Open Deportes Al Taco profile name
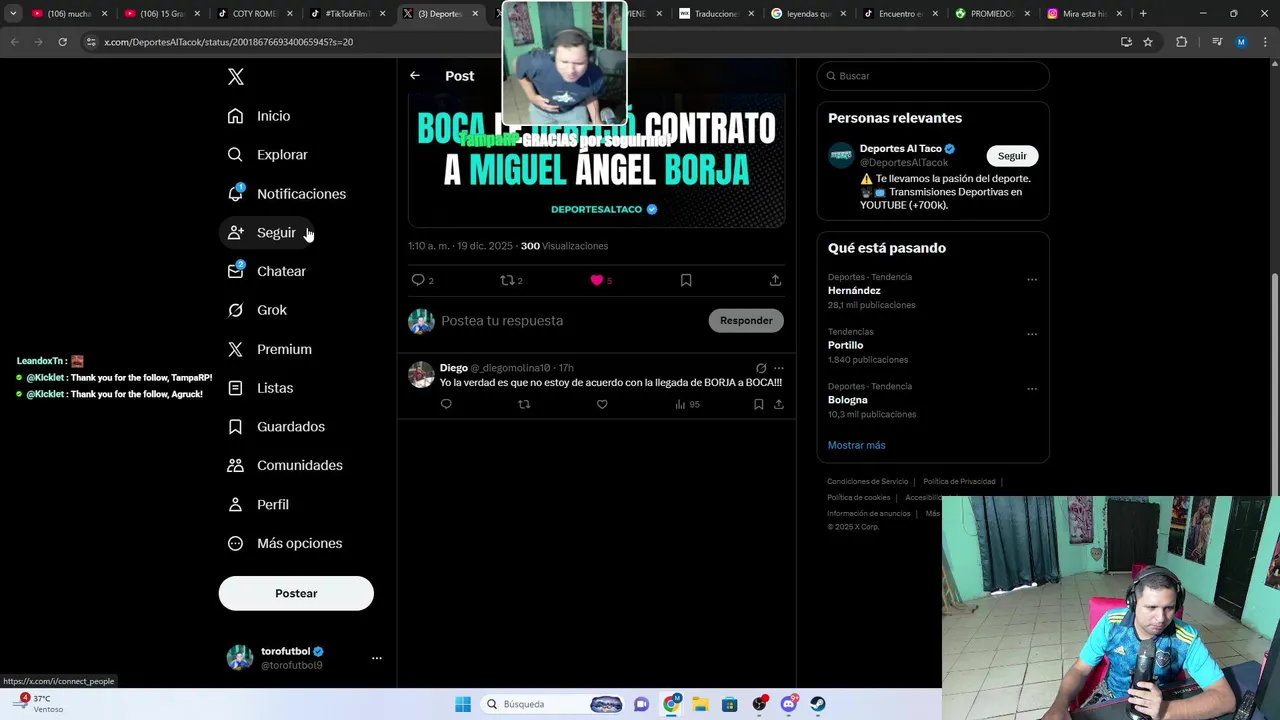 click(x=901, y=149)
